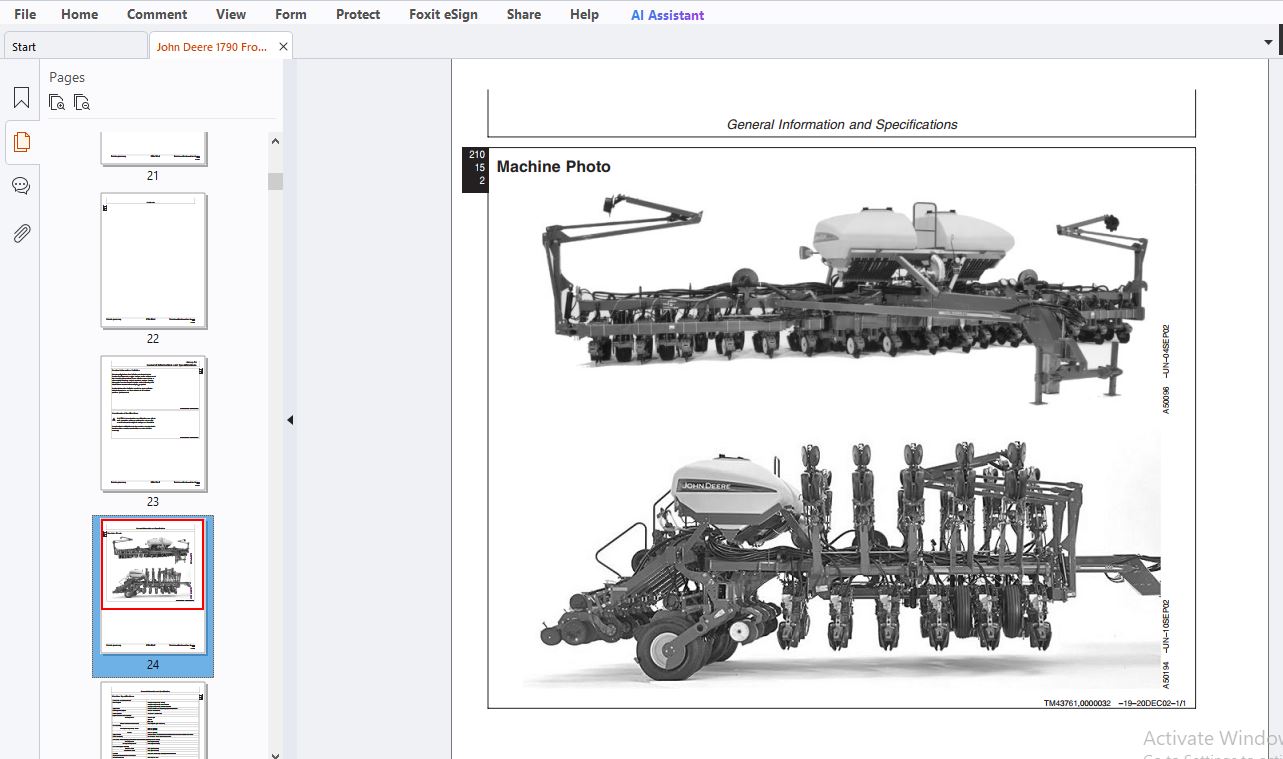Open the Comment ribbon tab
Screen dimensions: 1283x759
(157, 14)
